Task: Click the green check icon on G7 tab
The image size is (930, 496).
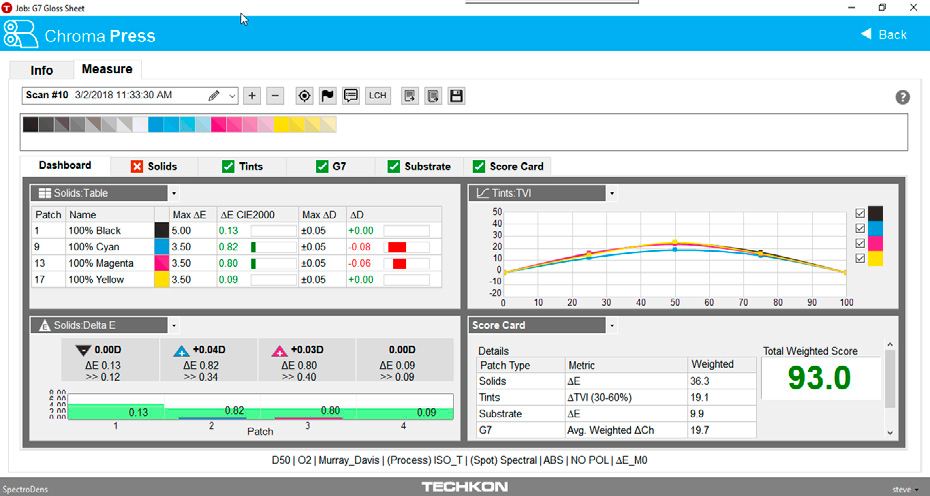Action: coord(322,167)
